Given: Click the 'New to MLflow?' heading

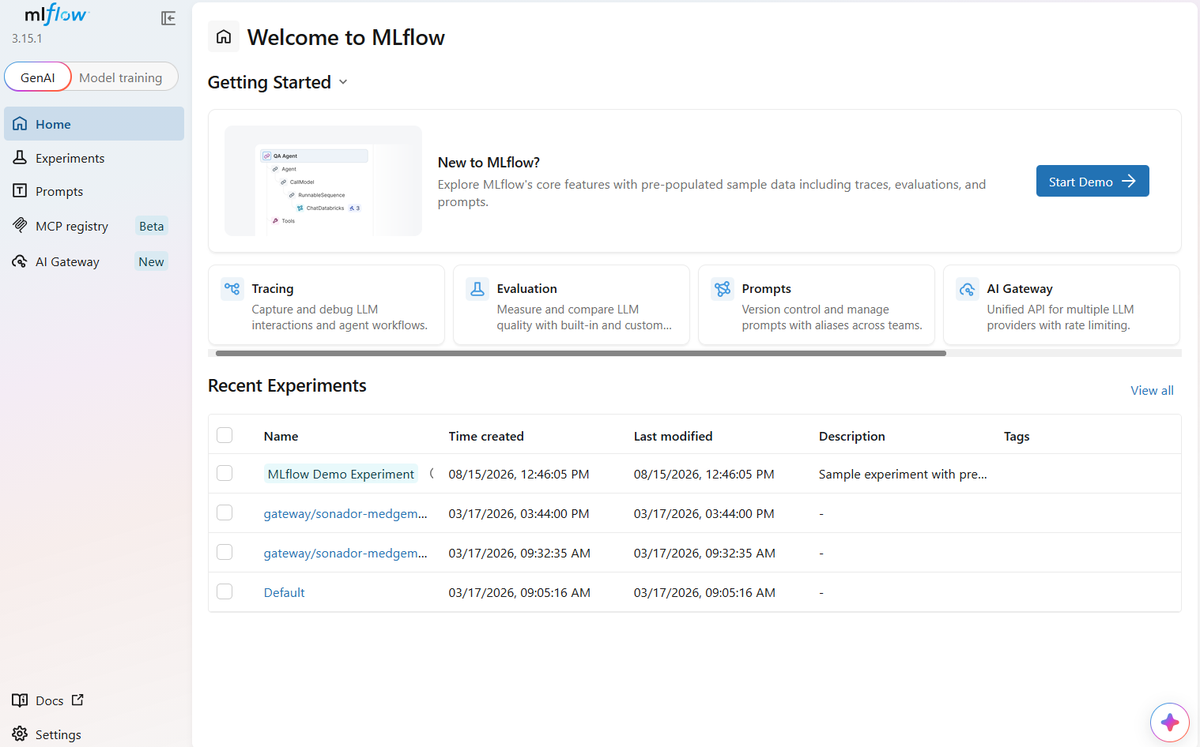Looking at the screenshot, I should point(489,162).
